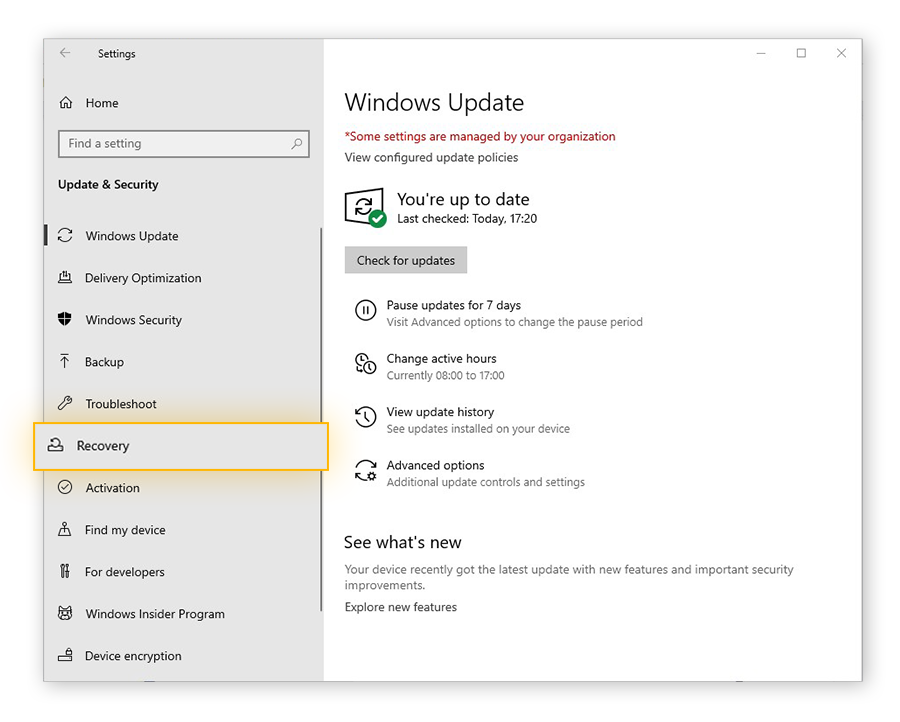The width and height of the screenshot is (900, 722).
Task: Open the Backup settings page
Action: (x=104, y=362)
